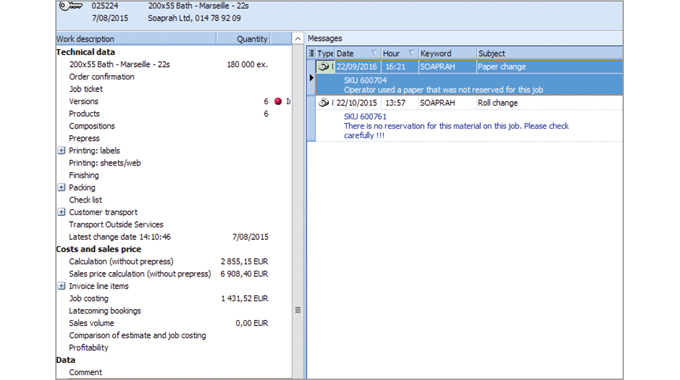Image resolution: width=680 pixels, height=380 pixels.
Task: Click the 22/10/2015 date cell
Action: 356,103
